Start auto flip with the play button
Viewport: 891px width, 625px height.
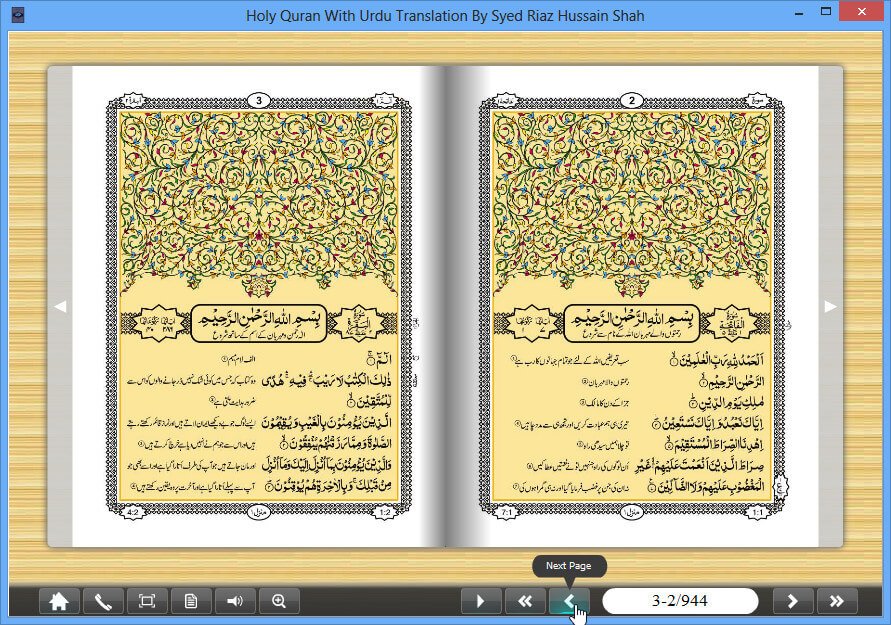click(481, 601)
